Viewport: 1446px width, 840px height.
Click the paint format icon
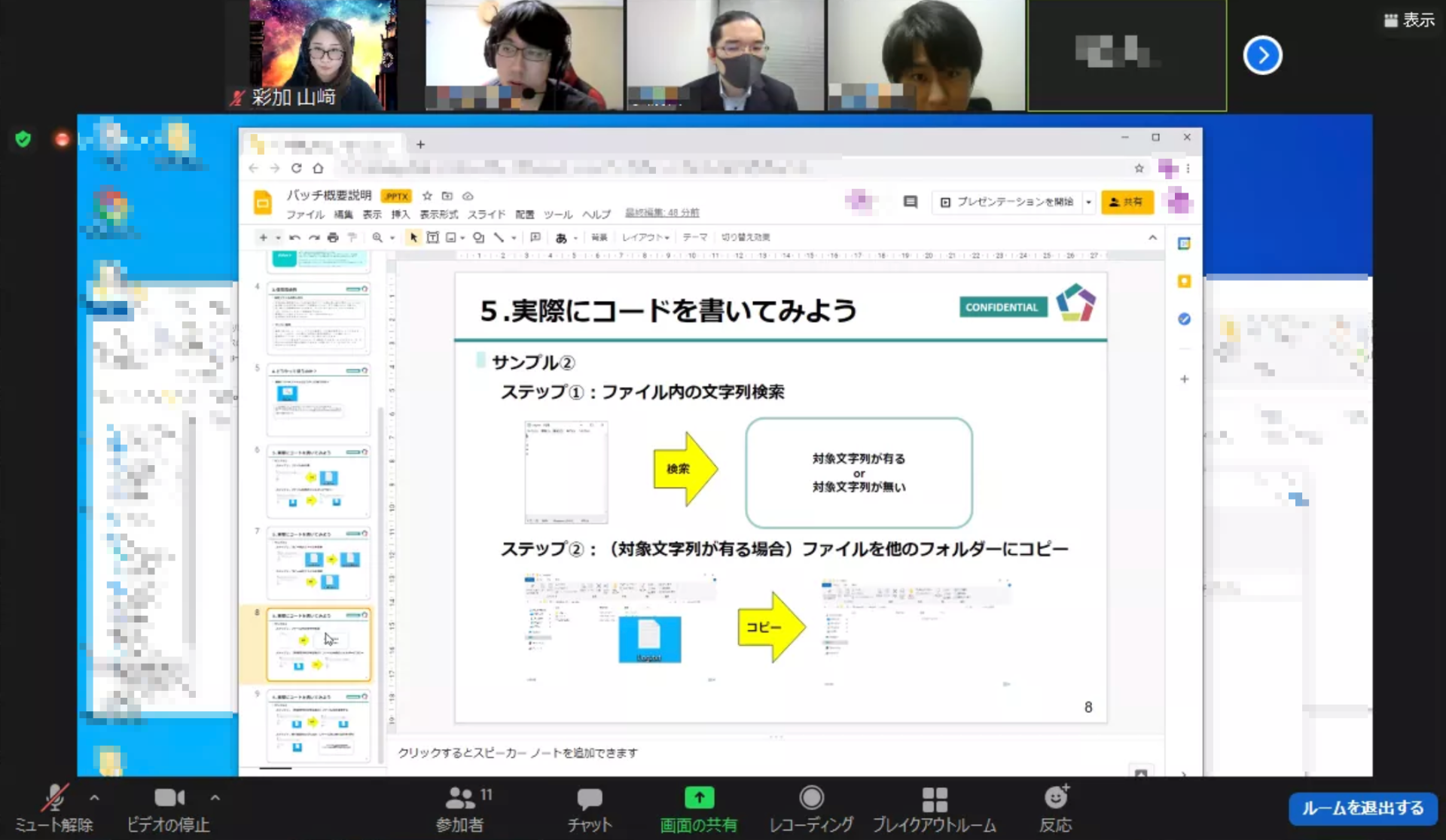click(x=352, y=237)
